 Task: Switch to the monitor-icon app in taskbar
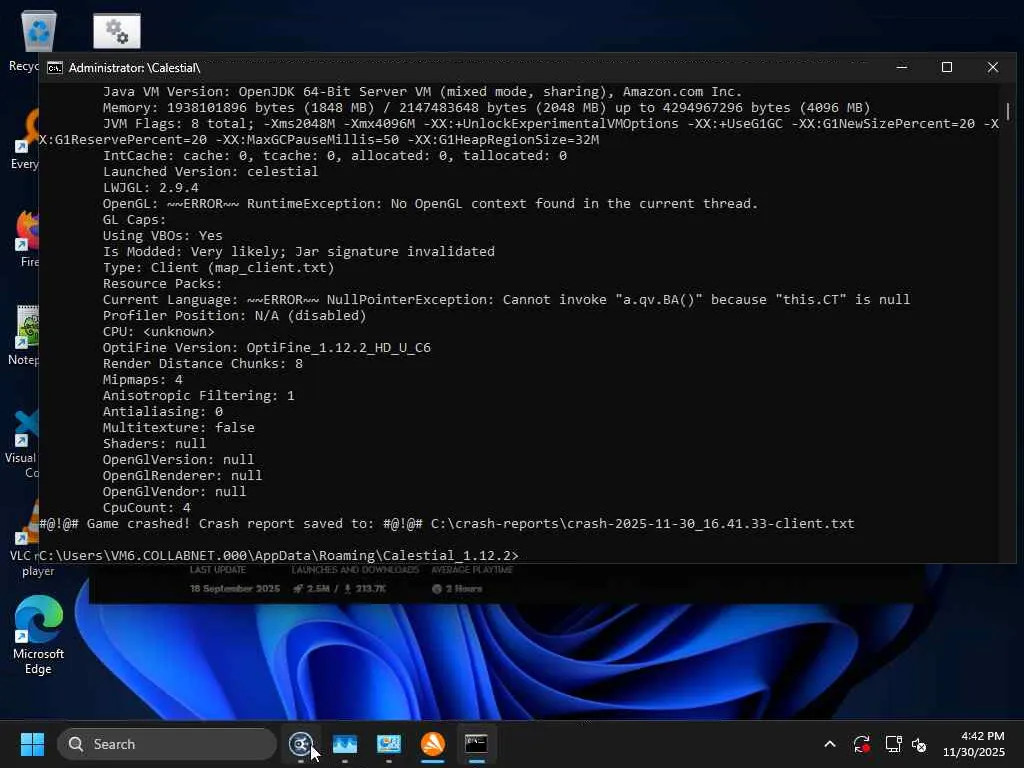pyautogui.click(x=389, y=744)
